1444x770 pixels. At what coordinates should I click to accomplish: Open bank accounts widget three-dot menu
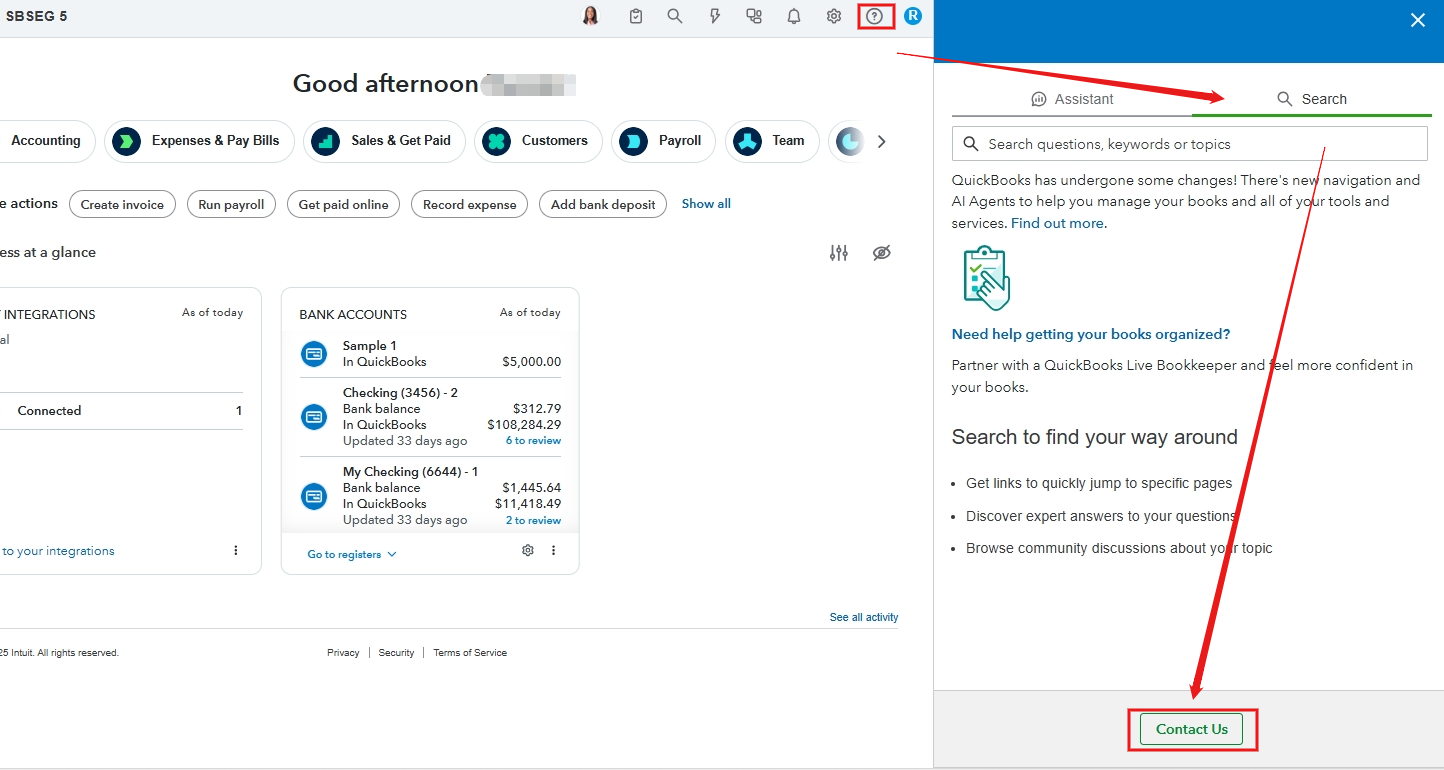(x=554, y=550)
